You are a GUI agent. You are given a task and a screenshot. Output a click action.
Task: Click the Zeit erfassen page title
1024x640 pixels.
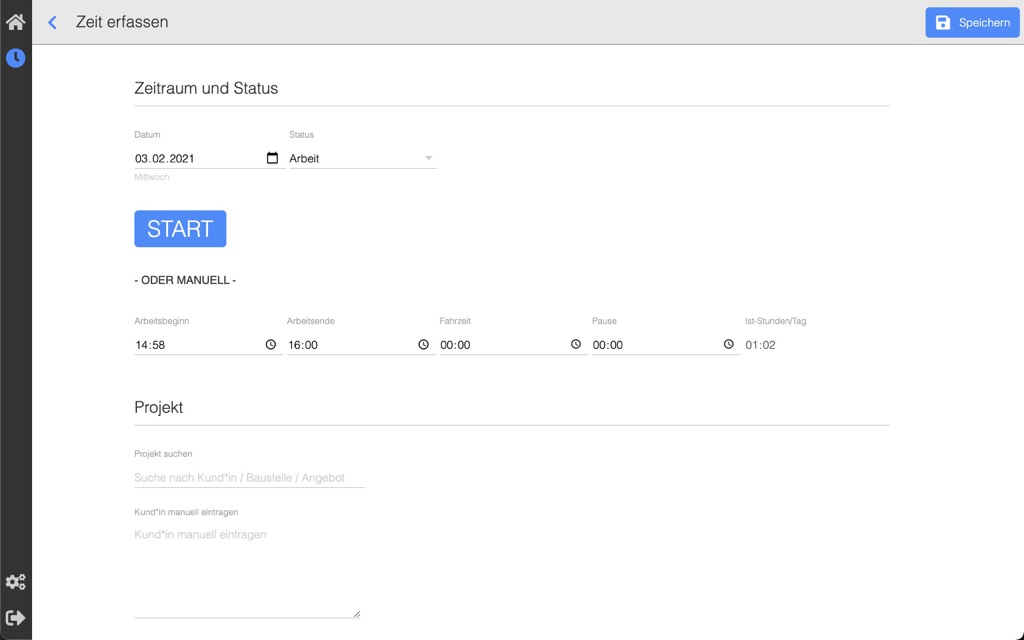(122, 22)
